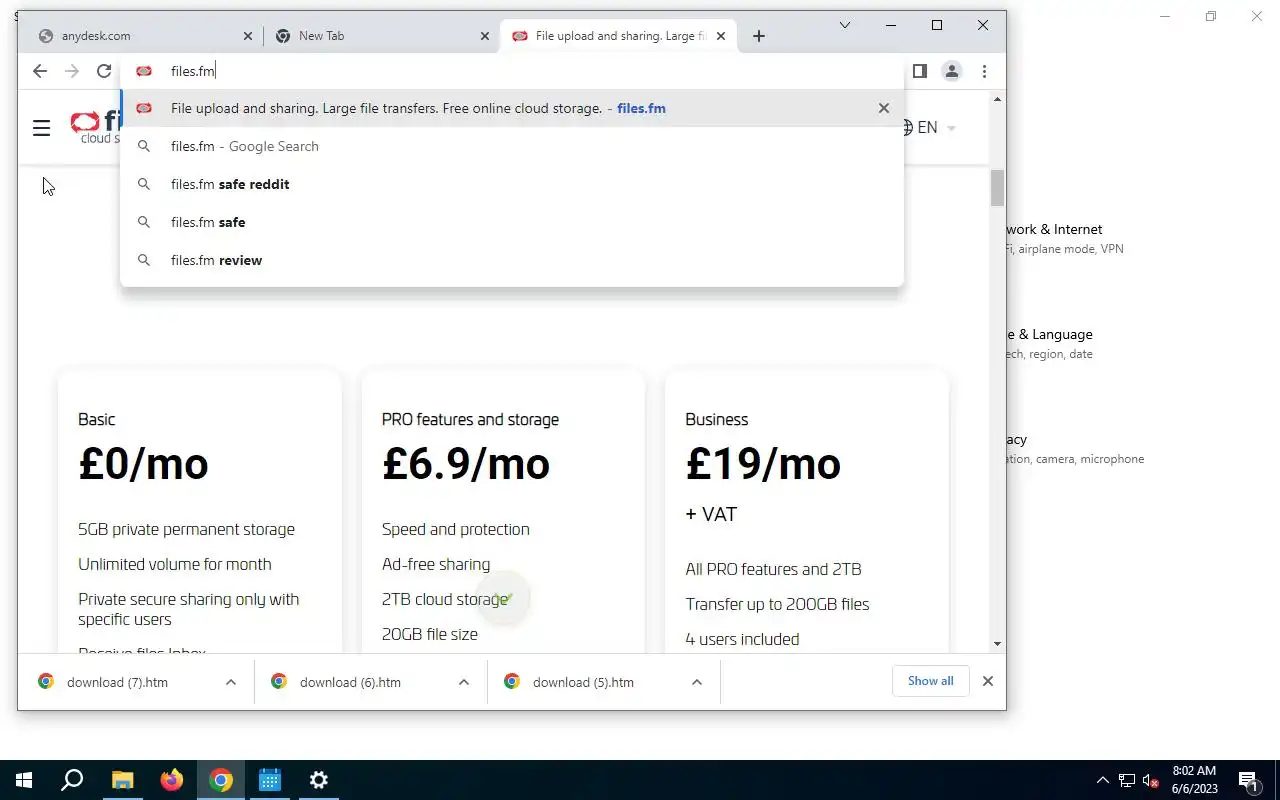Click the Chrome back arrow

click(40, 71)
